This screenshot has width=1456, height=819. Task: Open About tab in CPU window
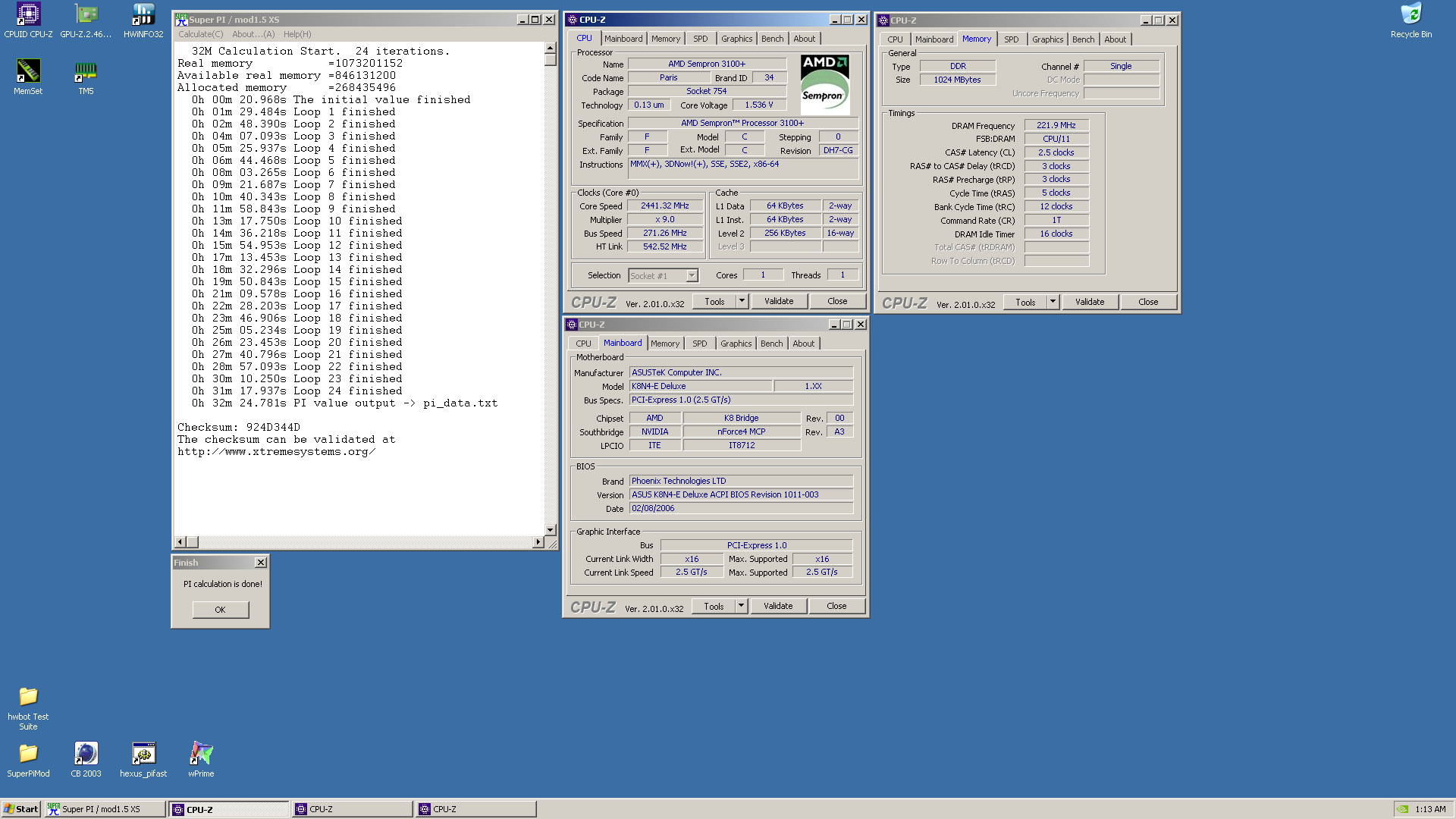point(805,39)
